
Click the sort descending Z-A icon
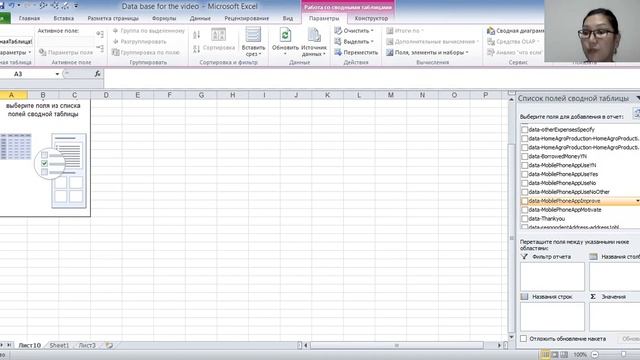196,49
